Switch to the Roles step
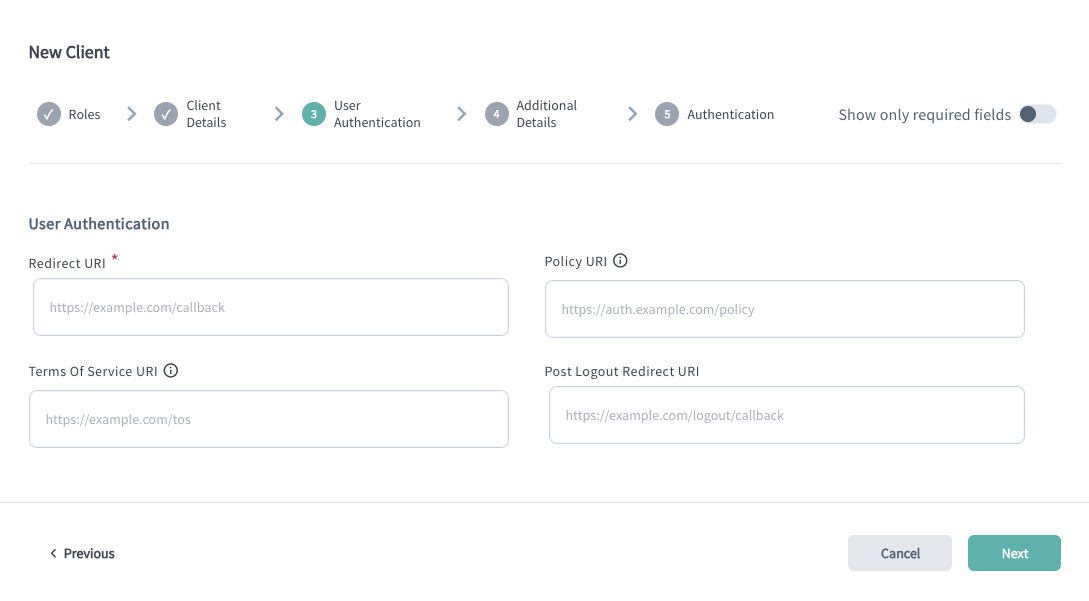 point(84,114)
